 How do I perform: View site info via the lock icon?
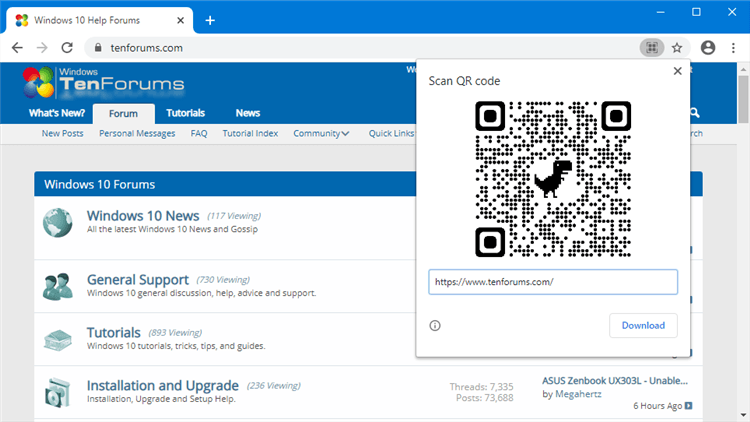coord(98,47)
